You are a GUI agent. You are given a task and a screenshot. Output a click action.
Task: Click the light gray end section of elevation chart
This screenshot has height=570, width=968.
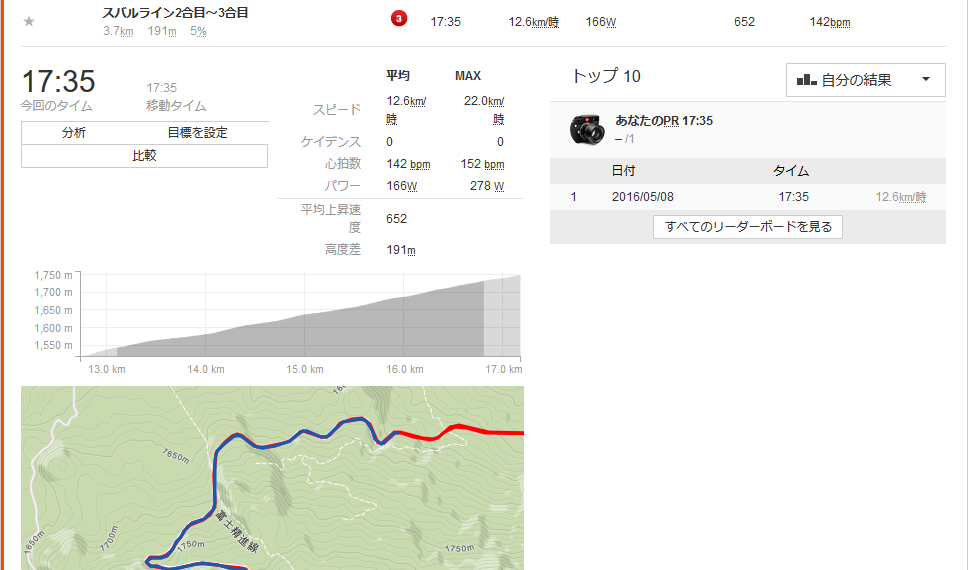pos(502,317)
